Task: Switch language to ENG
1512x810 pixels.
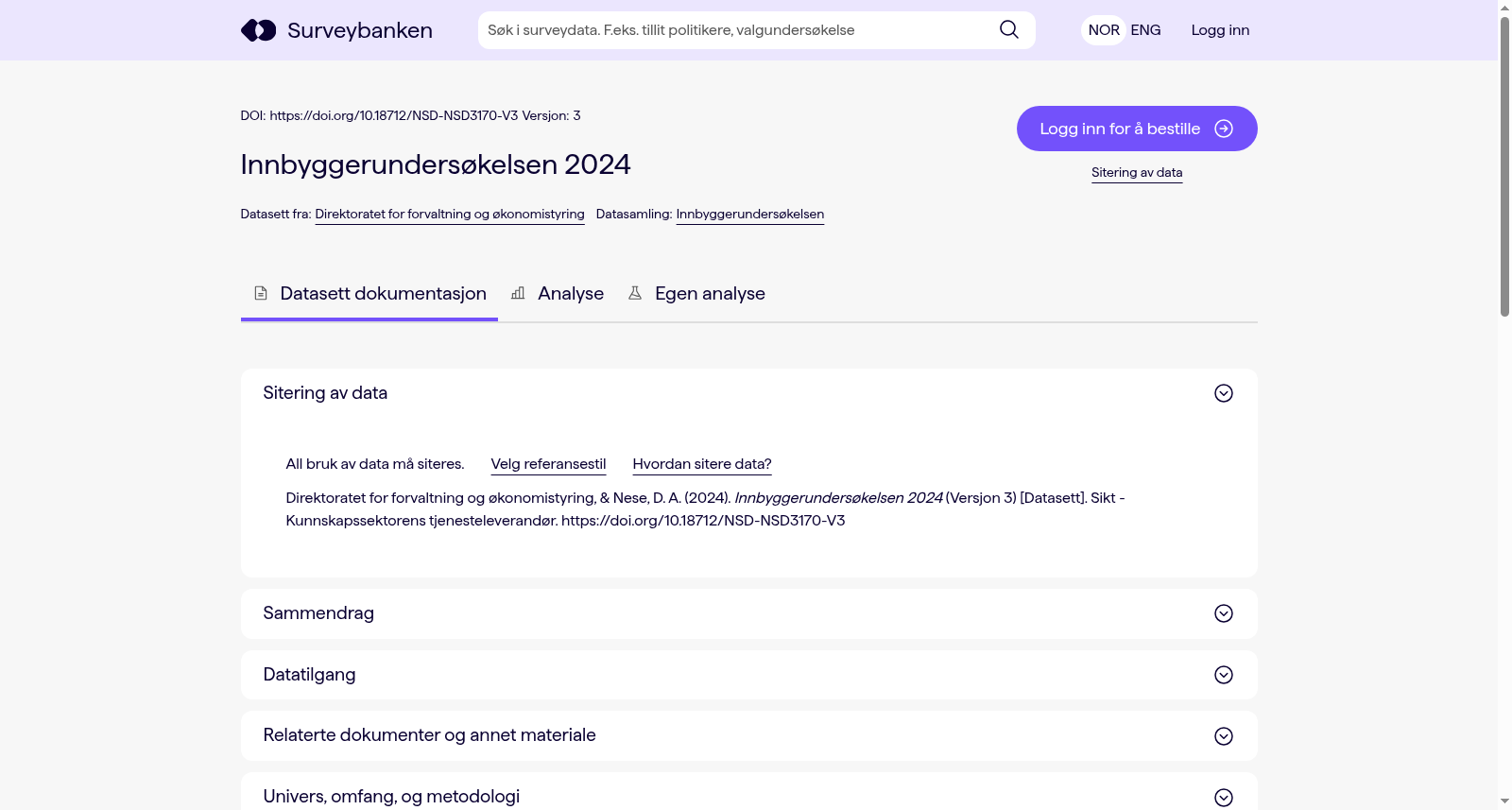Action: point(1145,30)
